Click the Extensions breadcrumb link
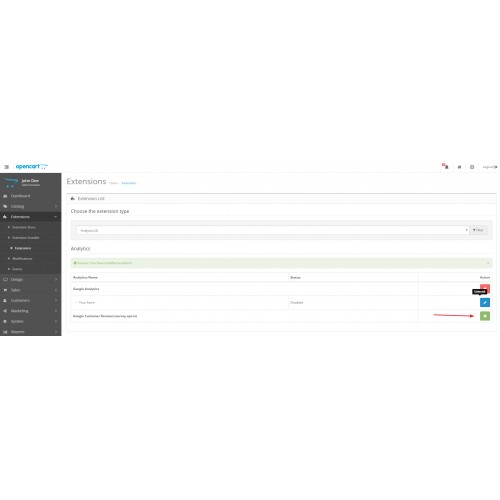Image resolution: width=500 pixels, height=500 pixels. coord(129,183)
